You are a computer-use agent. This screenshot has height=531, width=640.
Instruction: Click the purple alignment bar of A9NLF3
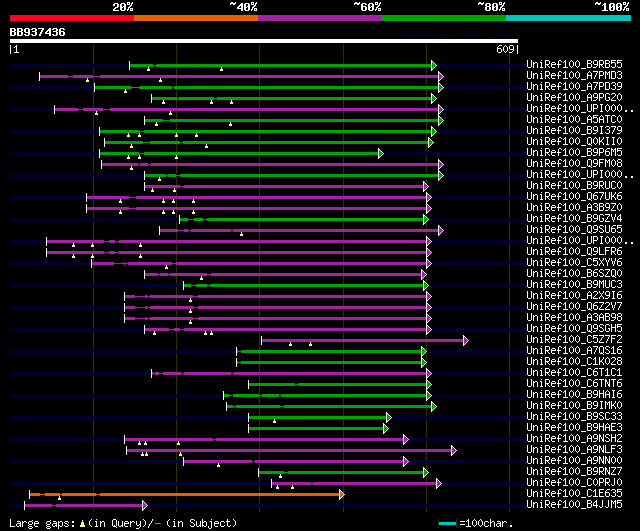coord(289,451)
